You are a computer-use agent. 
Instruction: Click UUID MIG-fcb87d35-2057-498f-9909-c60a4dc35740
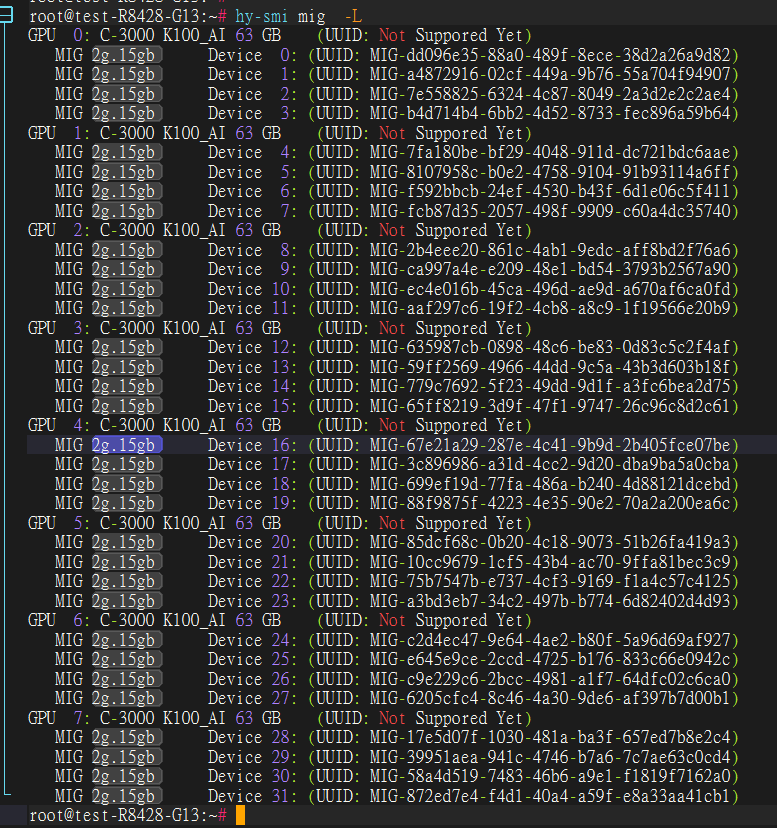[x=550, y=211]
